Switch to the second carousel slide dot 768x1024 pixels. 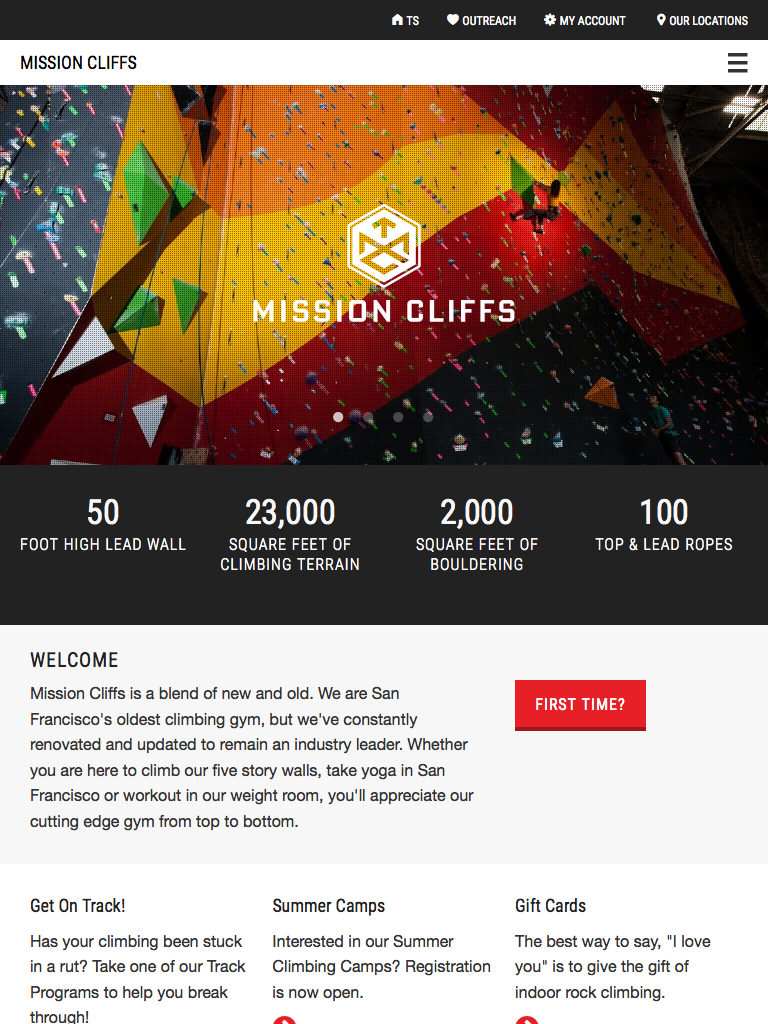tap(368, 417)
